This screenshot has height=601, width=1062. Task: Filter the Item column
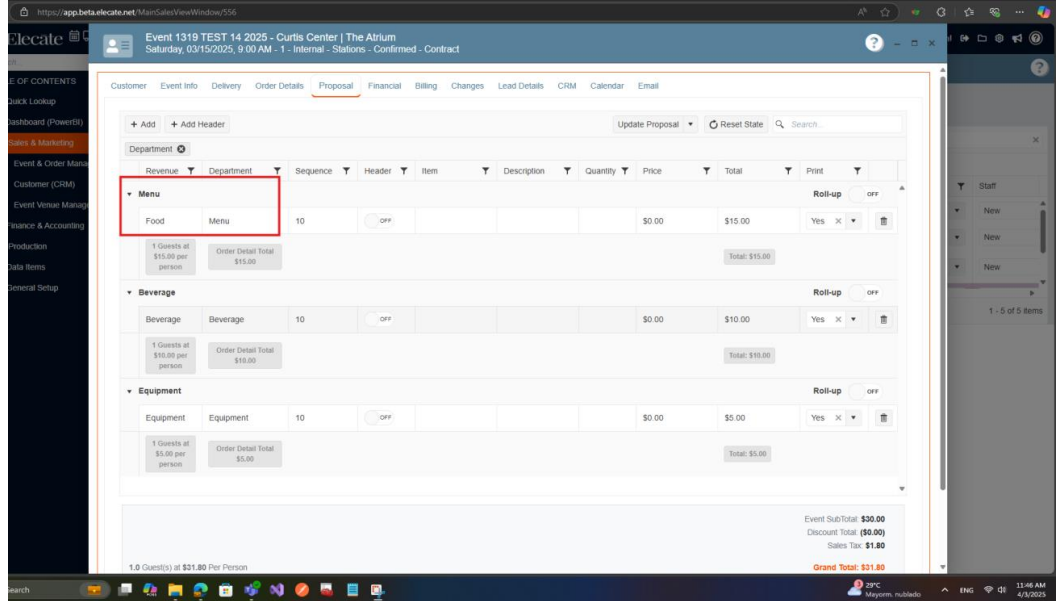pos(486,171)
